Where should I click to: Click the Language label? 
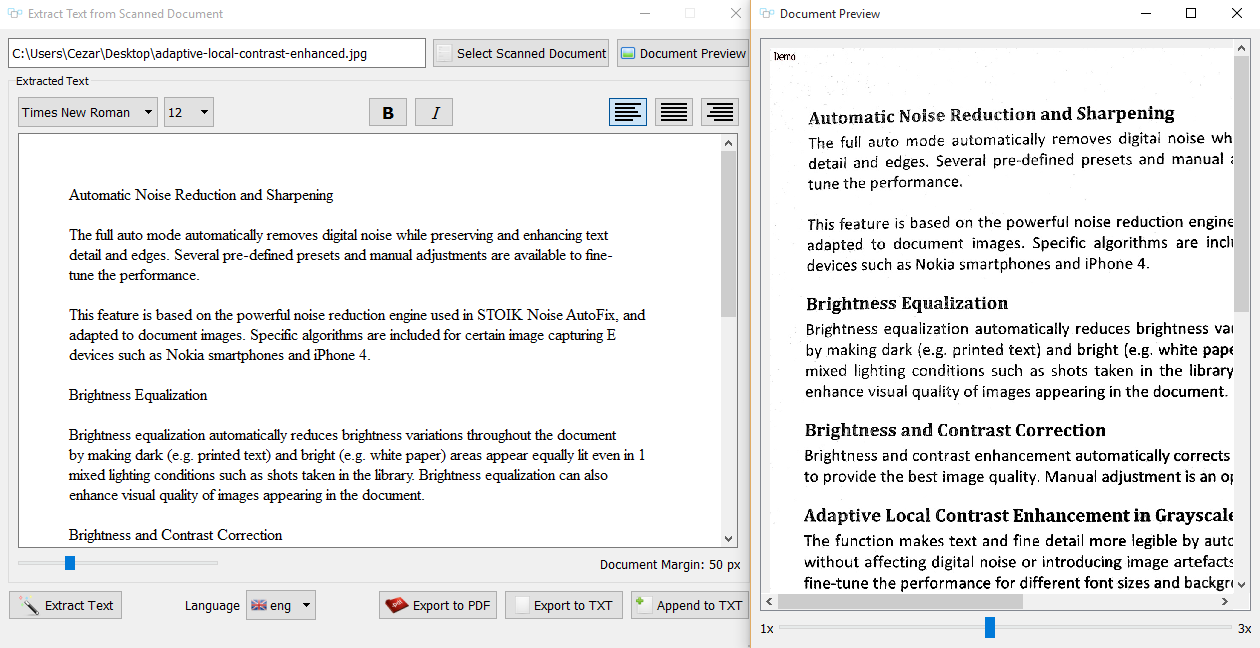212,605
